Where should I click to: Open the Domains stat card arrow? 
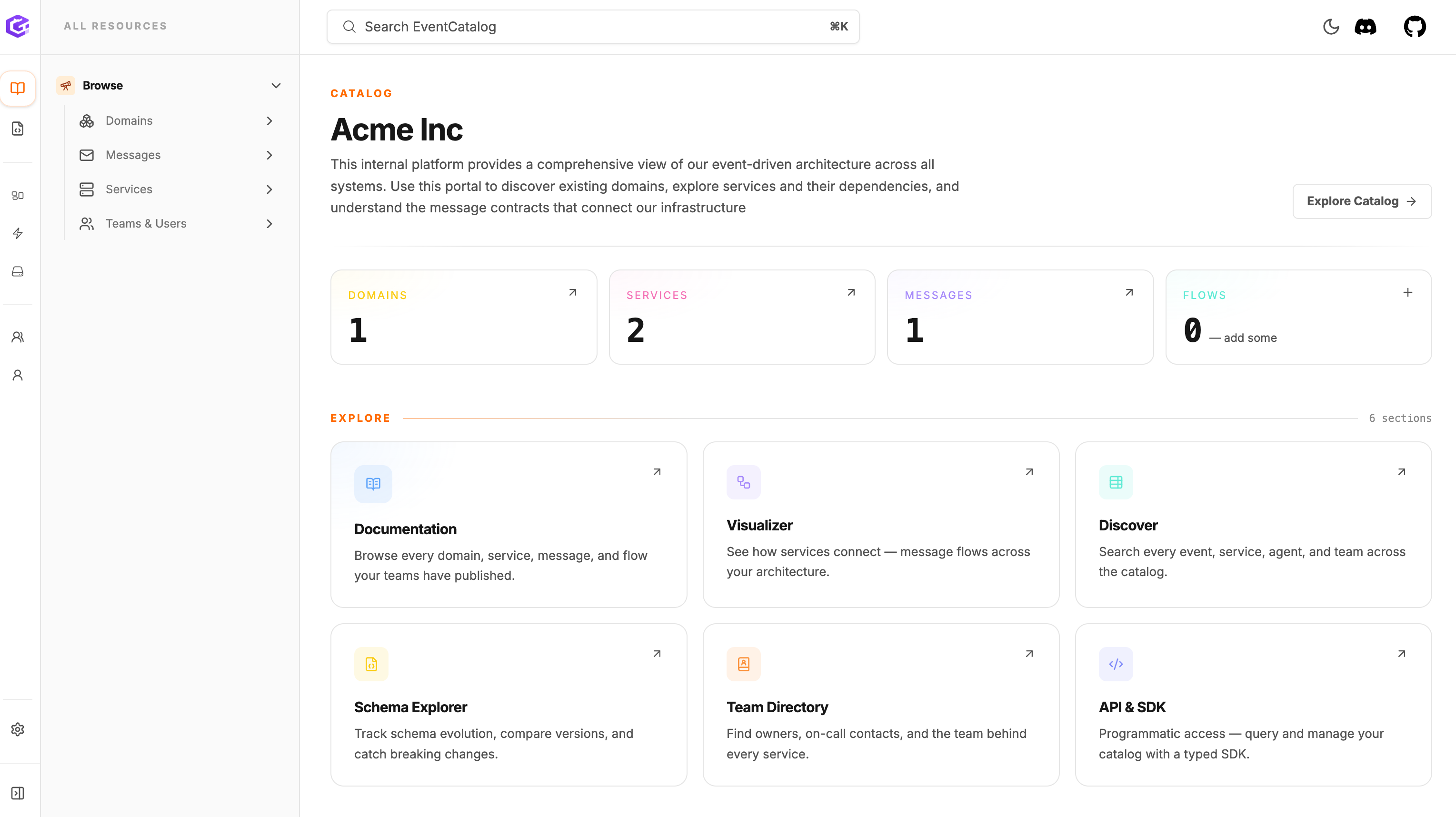click(573, 292)
